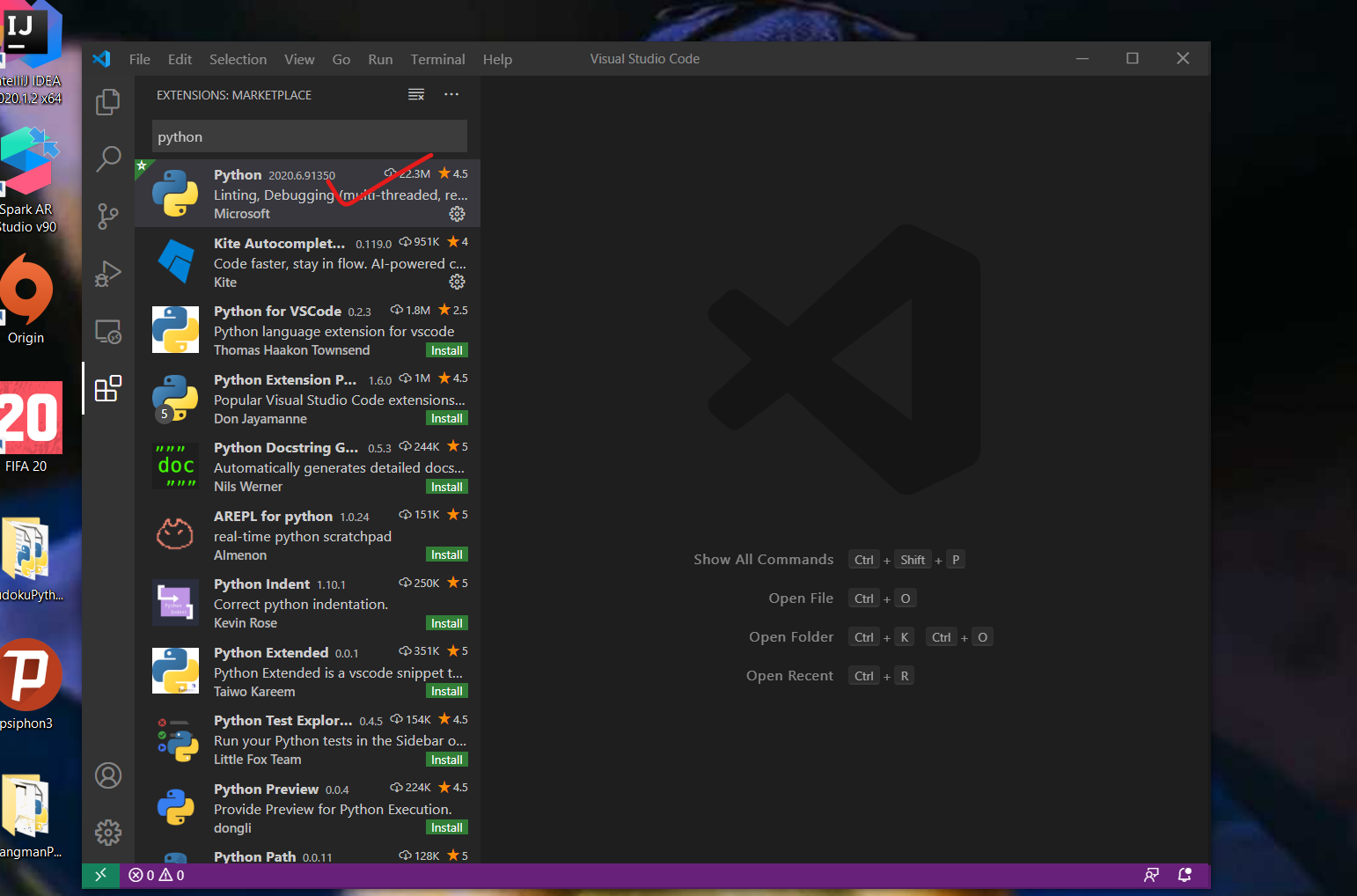Screen dimensions: 1357x896
Task: Open manage gear for Python extension
Action: point(458,214)
